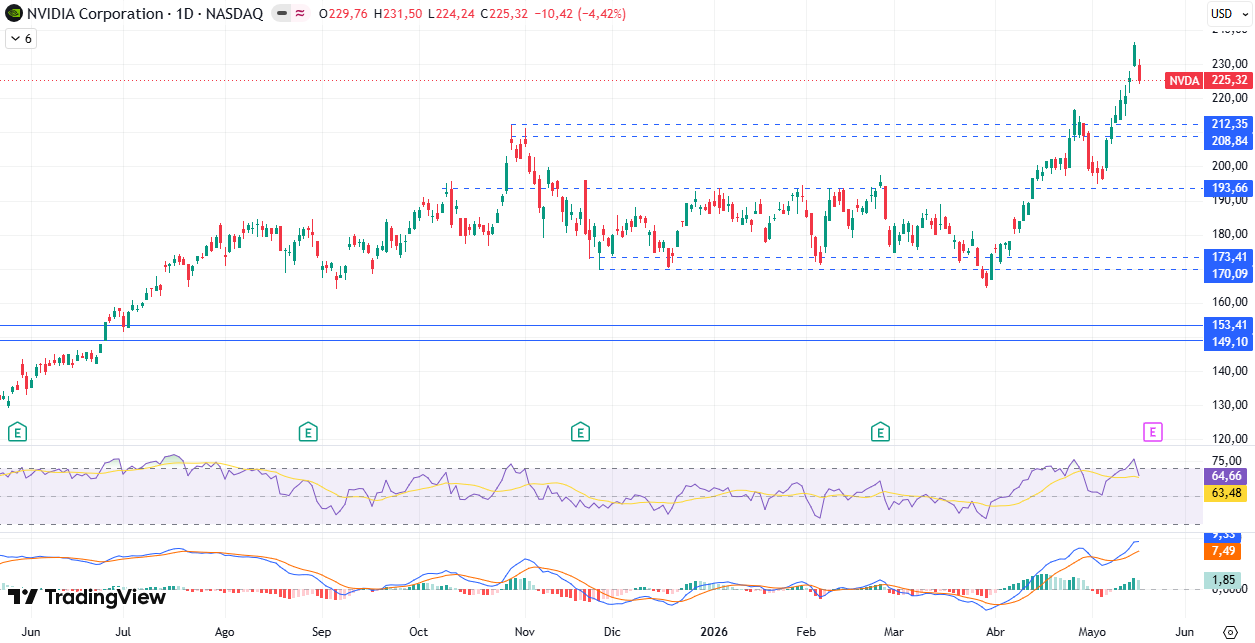1255x643 pixels.
Task: Click the 153,41 horizontal line label
Action: (x=1229, y=325)
